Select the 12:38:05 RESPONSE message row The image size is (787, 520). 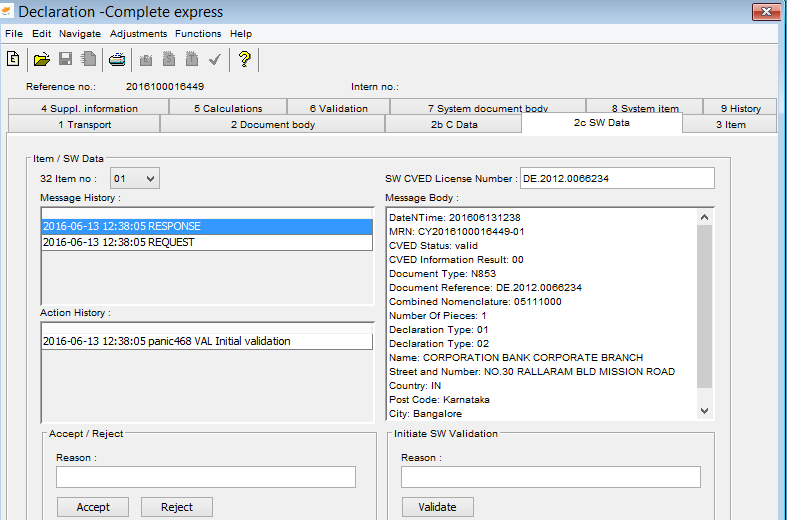coord(207,226)
